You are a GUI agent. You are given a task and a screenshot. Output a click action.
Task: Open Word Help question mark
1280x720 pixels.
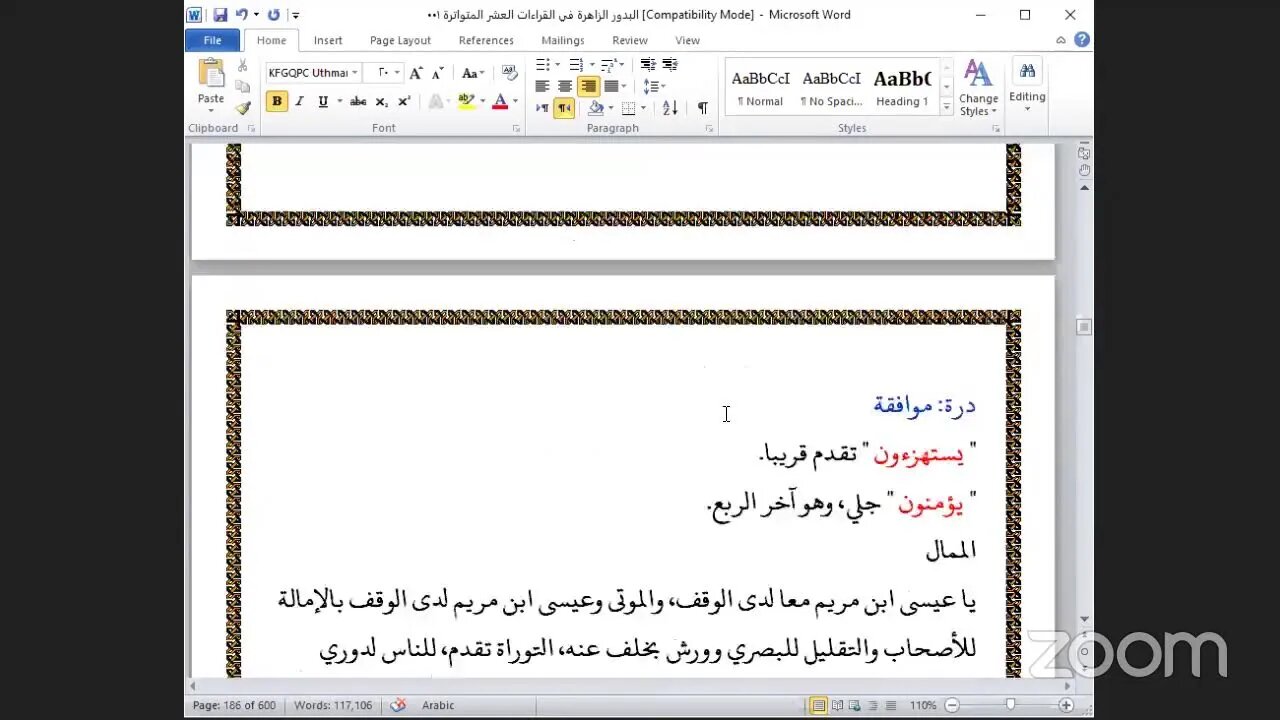pyautogui.click(x=1081, y=40)
